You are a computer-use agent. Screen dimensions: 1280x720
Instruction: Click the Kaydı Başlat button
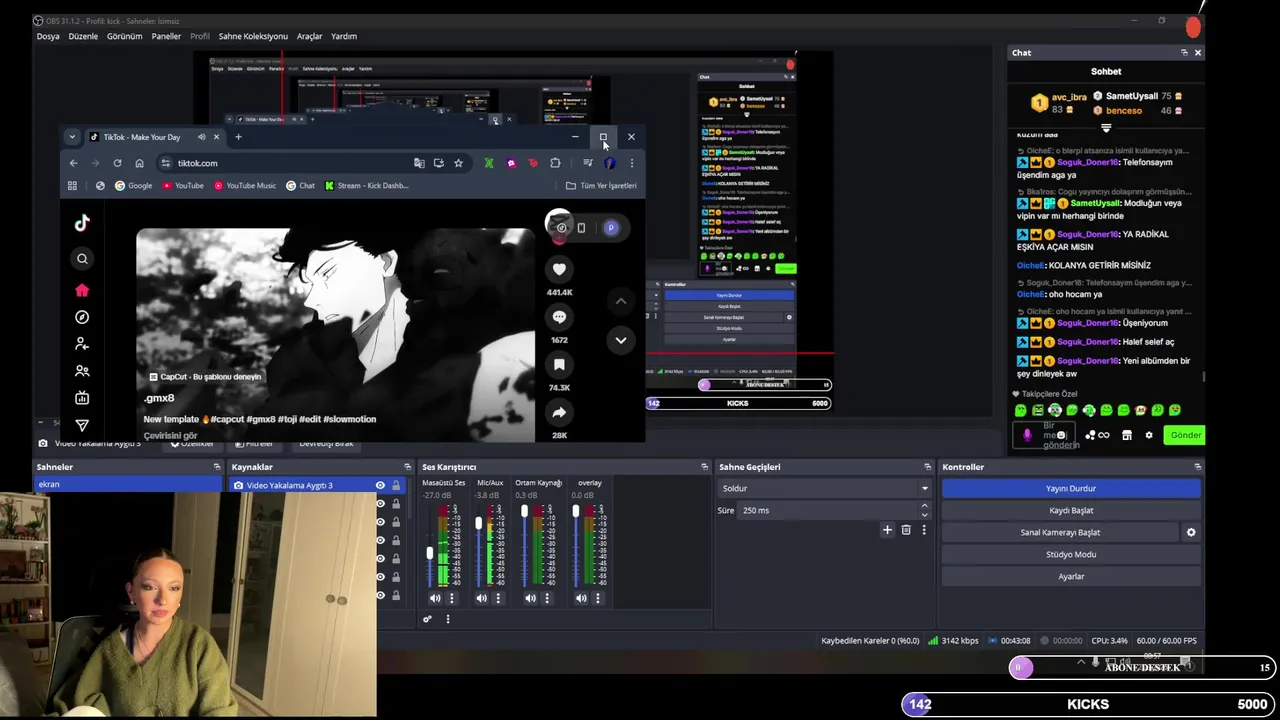coord(1071,510)
